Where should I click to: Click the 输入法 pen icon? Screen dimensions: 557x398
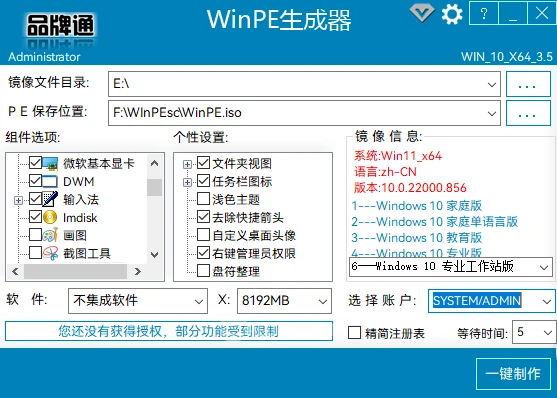(50, 199)
